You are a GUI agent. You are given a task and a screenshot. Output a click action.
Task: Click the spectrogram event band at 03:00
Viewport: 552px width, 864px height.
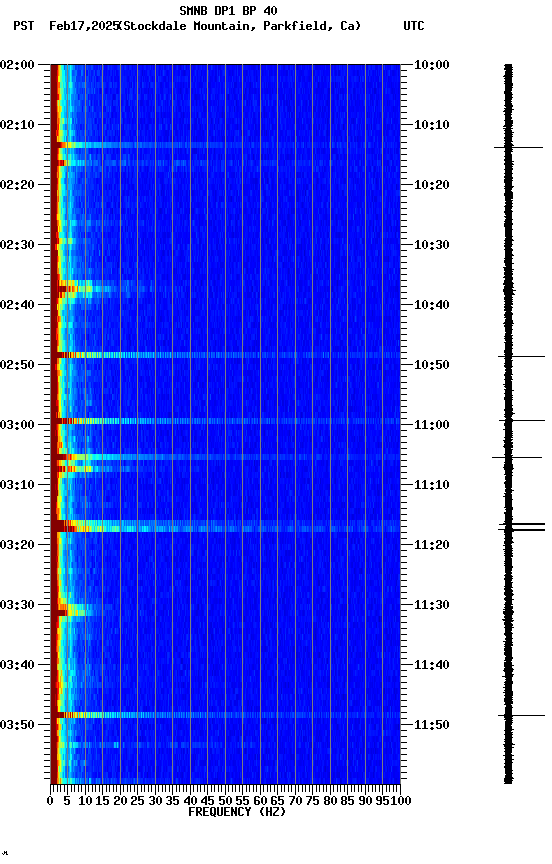(x=225, y=421)
